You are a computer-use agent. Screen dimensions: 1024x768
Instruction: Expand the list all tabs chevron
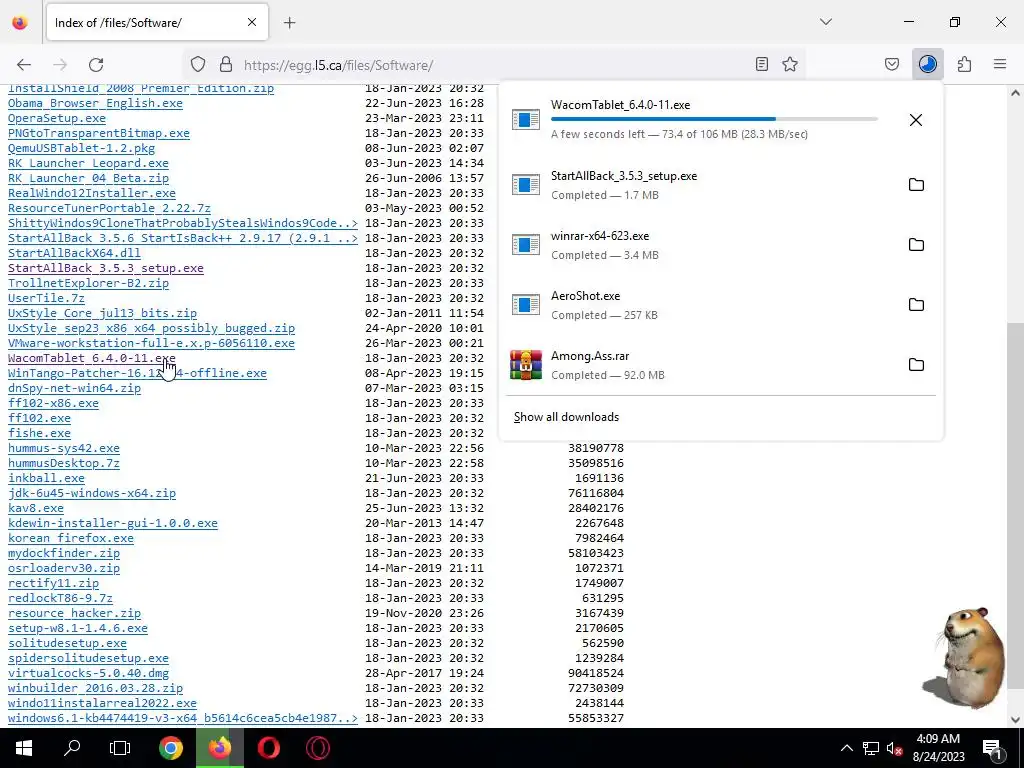[826, 22]
